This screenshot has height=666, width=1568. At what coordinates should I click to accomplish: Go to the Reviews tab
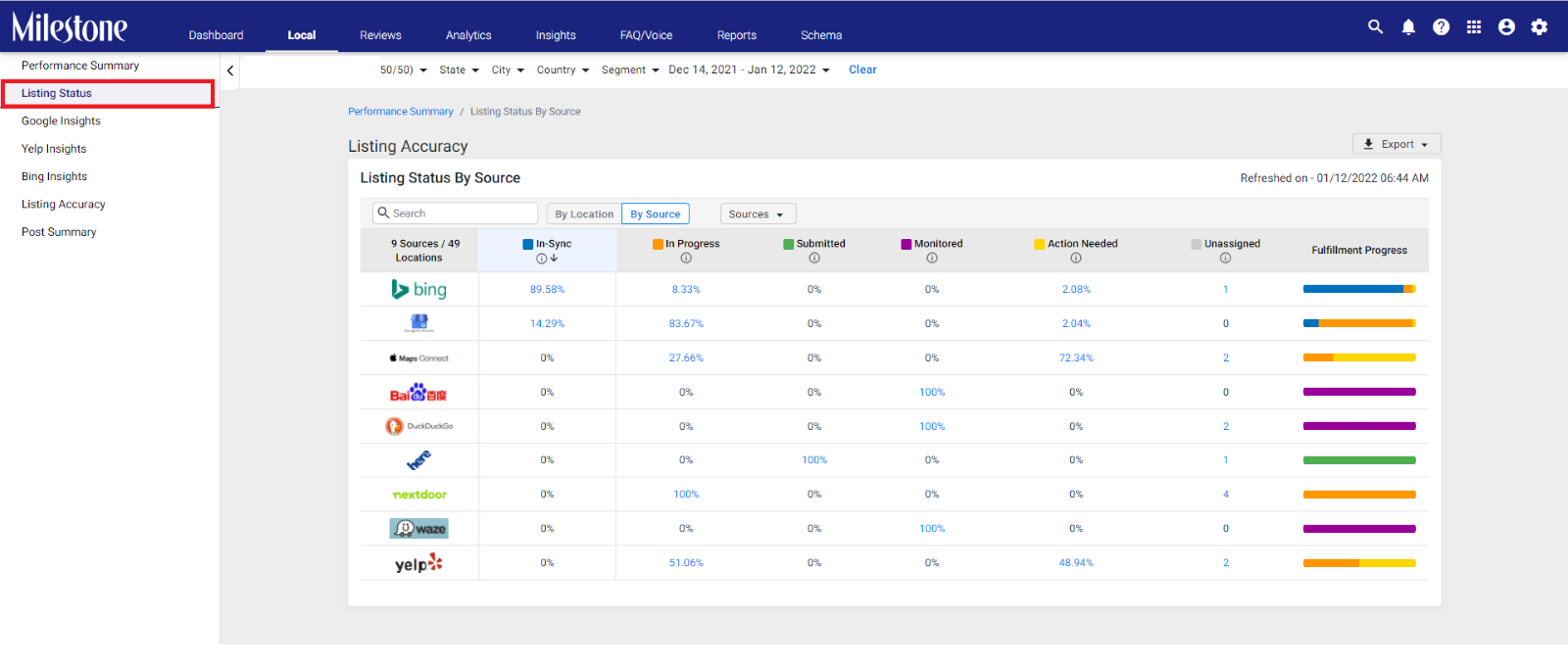click(380, 35)
